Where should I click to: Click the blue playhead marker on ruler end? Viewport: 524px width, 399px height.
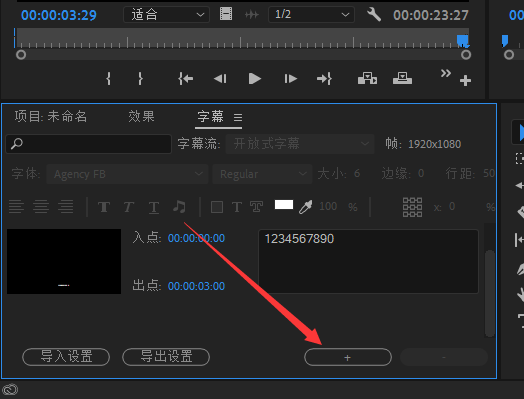tap(463, 41)
